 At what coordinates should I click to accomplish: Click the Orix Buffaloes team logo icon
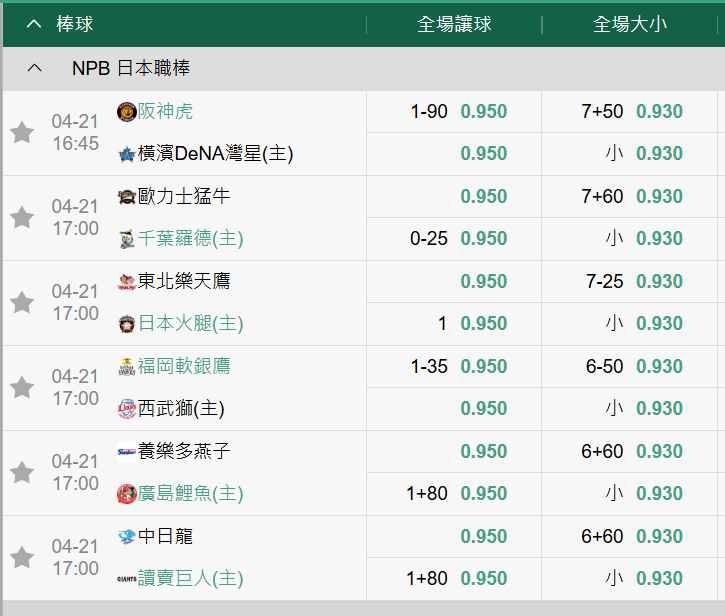126,196
